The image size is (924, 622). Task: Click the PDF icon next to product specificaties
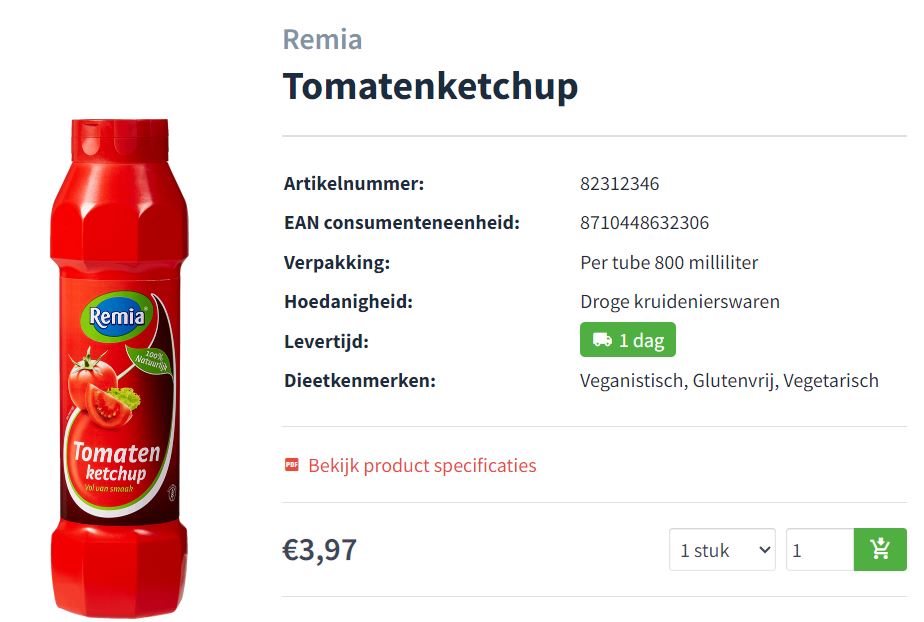[x=292, y=465]
